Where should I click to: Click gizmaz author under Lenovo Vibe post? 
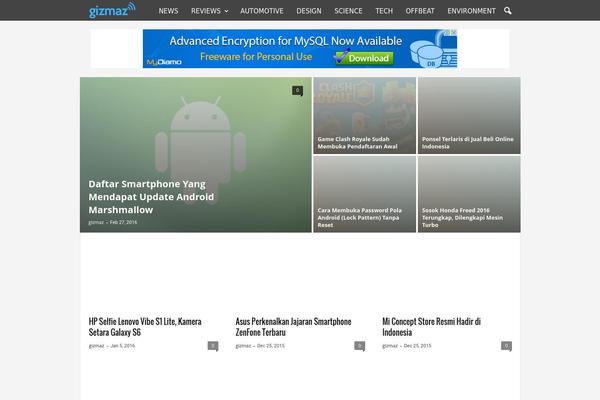96,346
